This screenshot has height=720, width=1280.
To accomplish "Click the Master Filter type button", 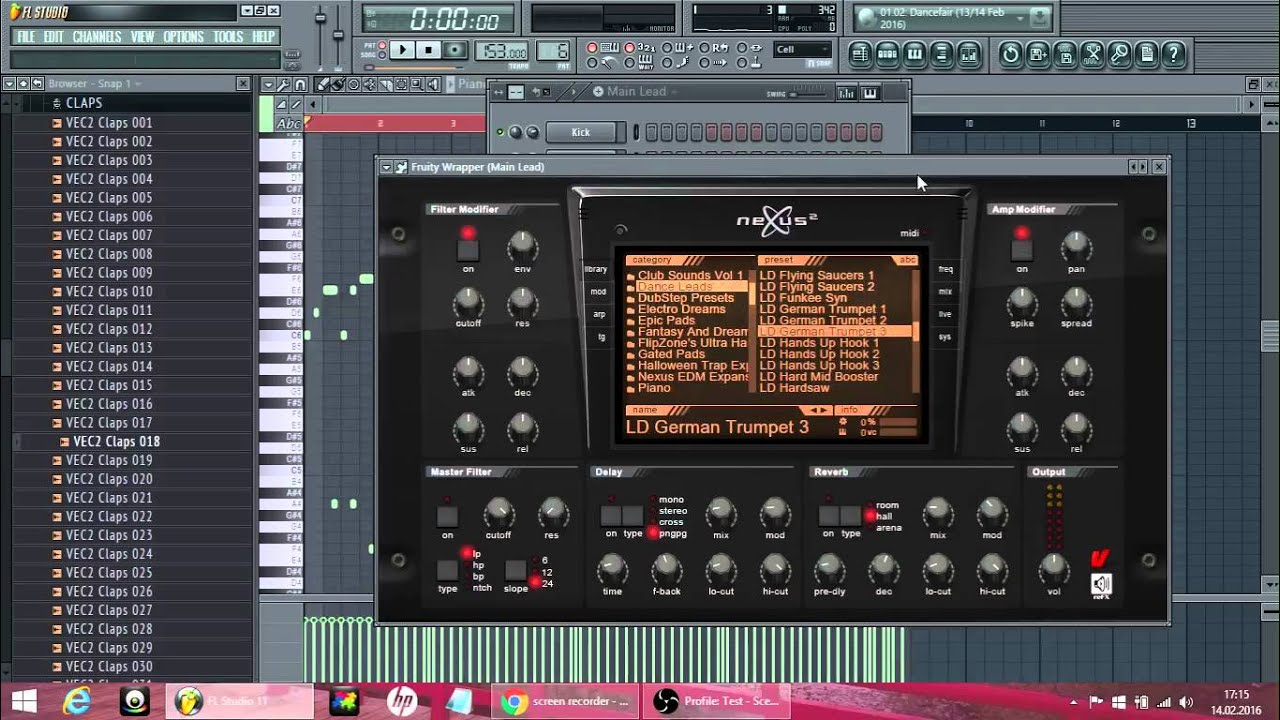I will coord(447,570).
